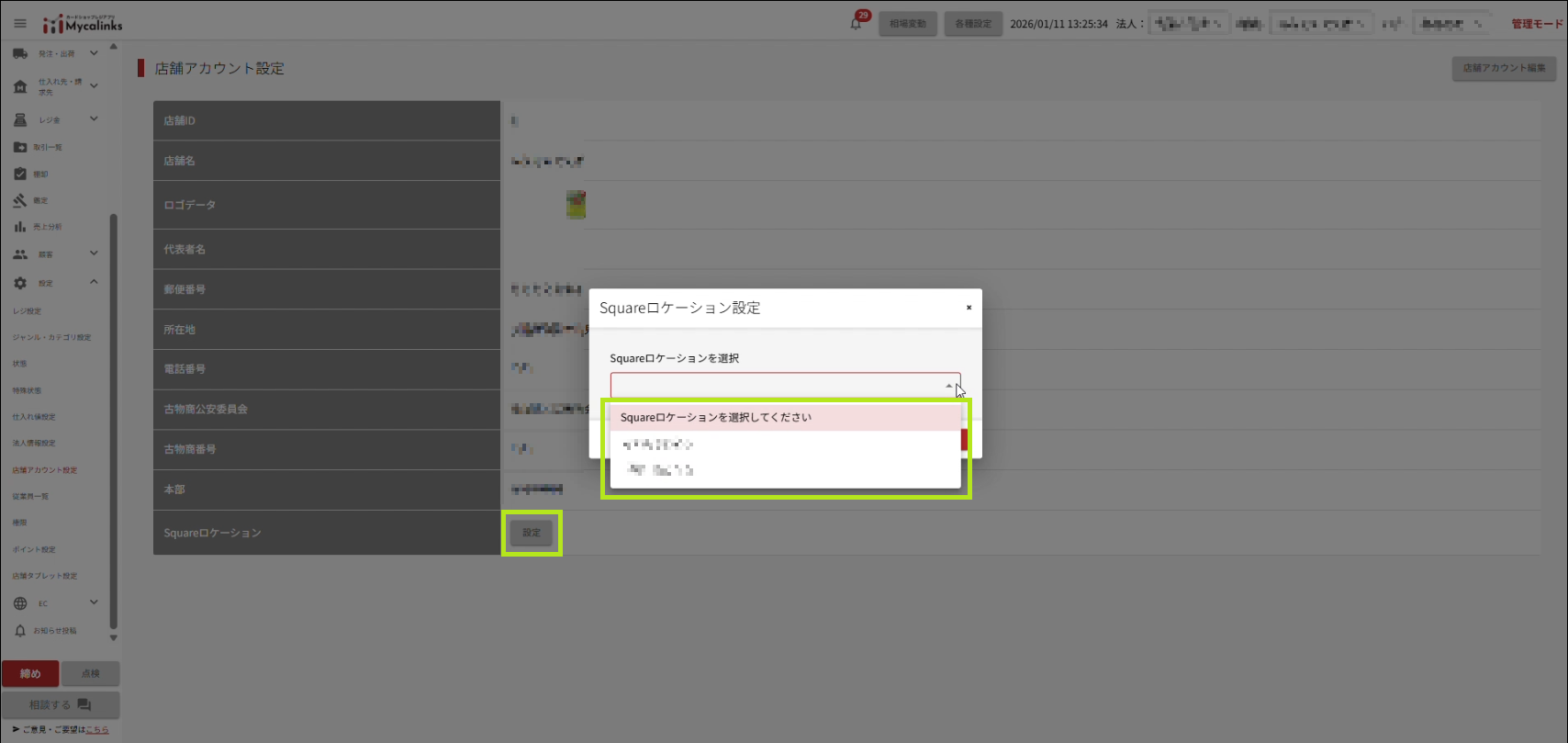Close the Squareロケーション設定 dialog
This screenshot has height=743, width=1568.
[969, 308]
